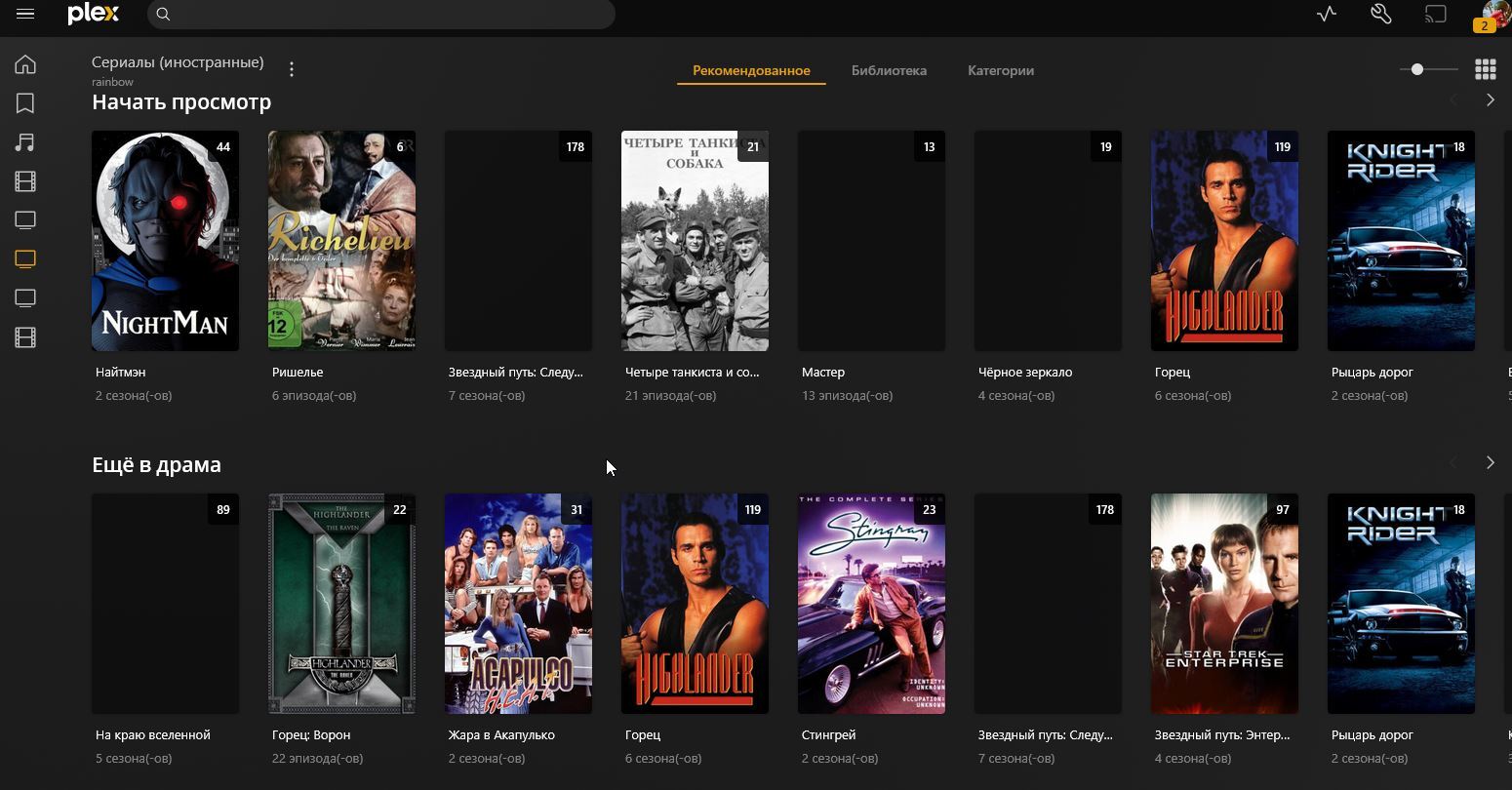Image resolution: width=1512 pixels, height=790 pixels.
Task: Click the 21 badge on Четыре танкиста poster
Action: [753, 147]
